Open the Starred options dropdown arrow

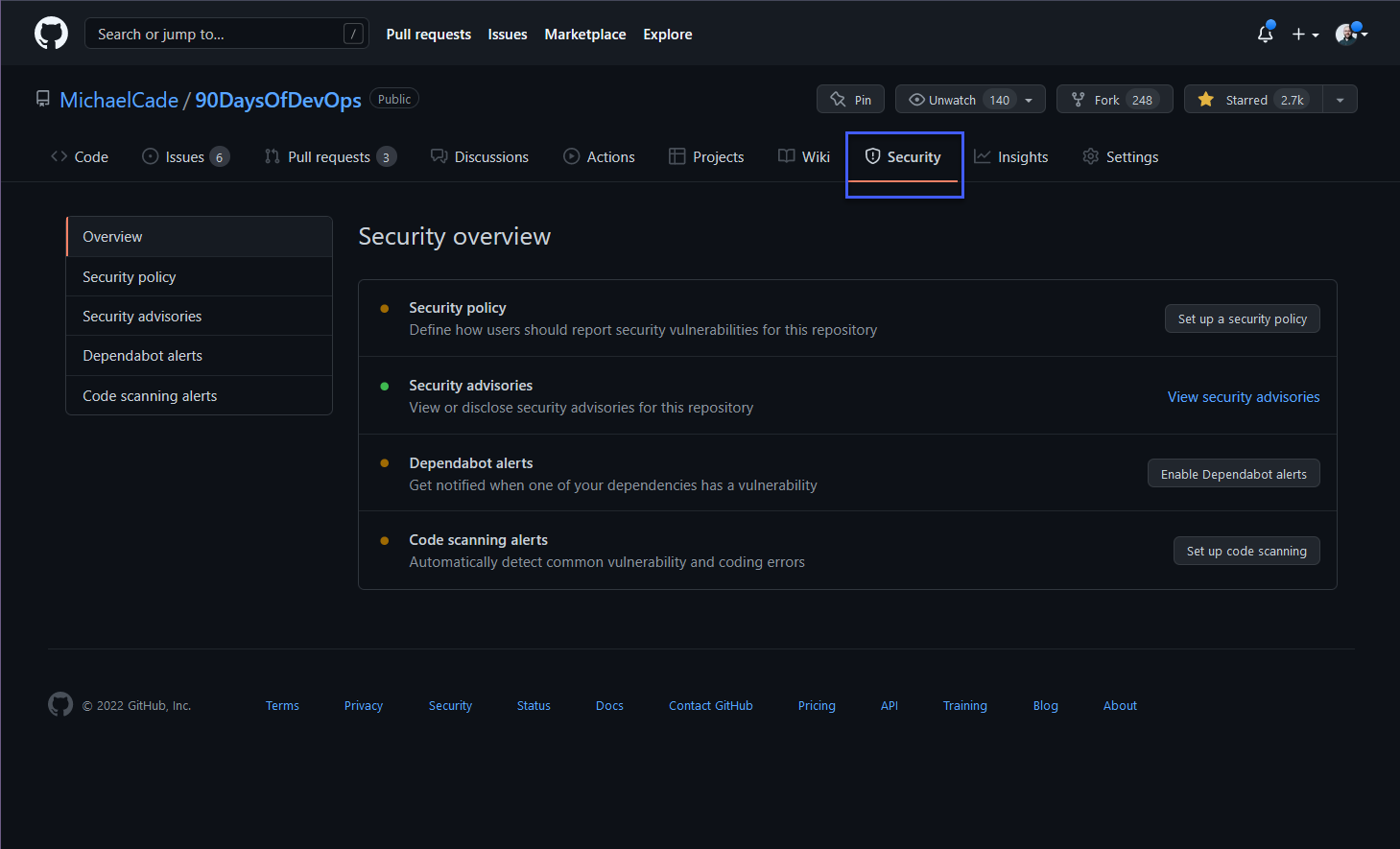(x=1340, y=98)
